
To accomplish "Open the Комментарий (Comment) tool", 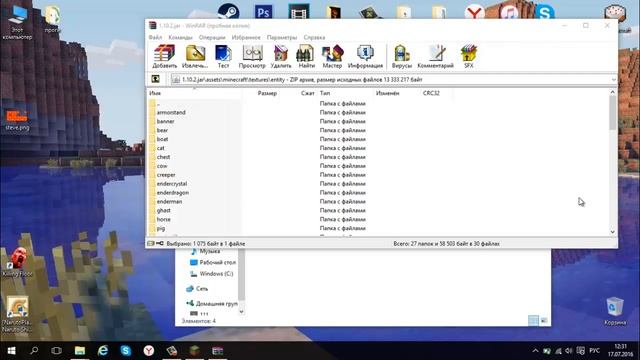I will coord(436,56).
